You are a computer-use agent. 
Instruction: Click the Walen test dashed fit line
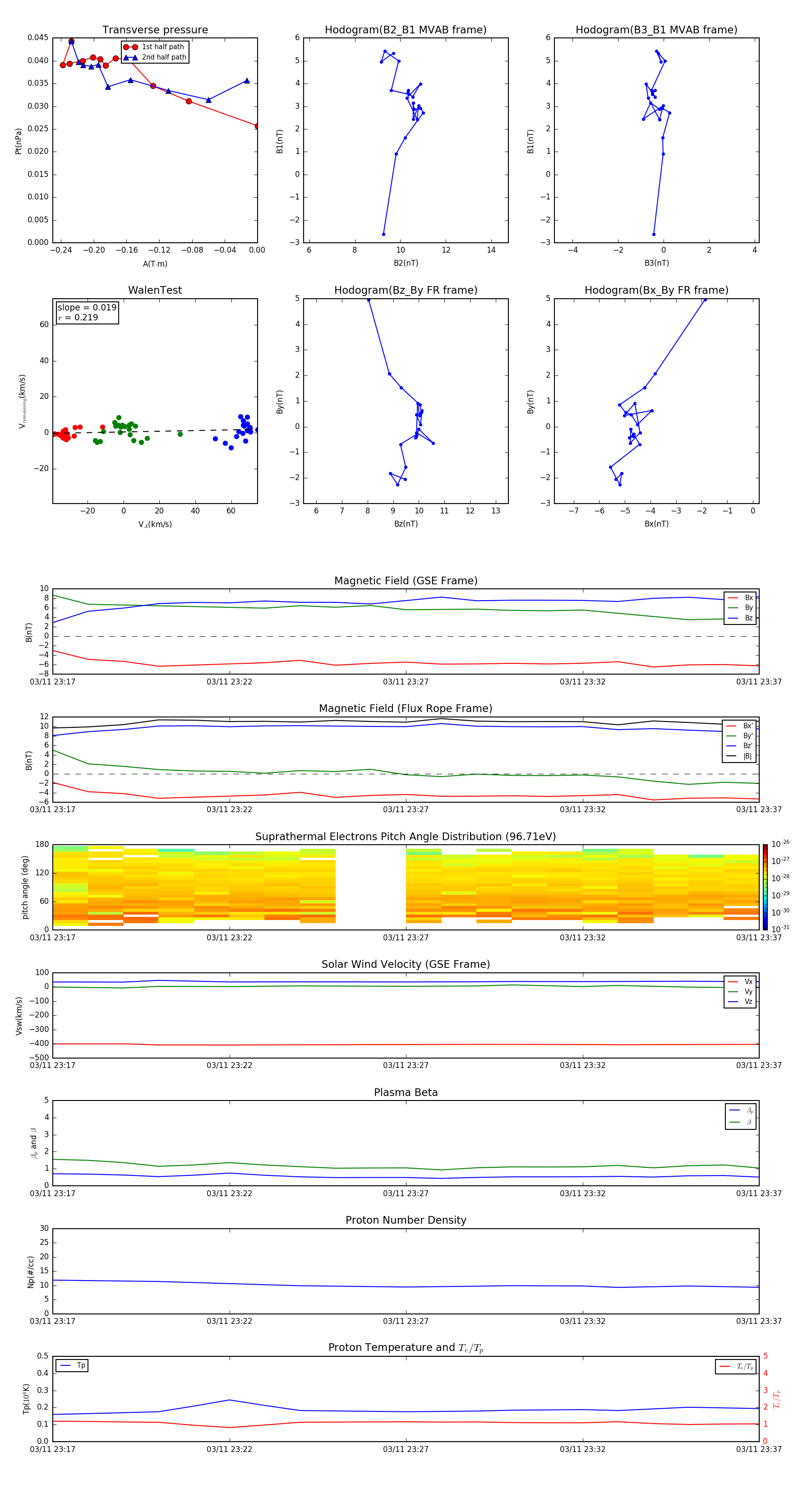click(155, 431)
